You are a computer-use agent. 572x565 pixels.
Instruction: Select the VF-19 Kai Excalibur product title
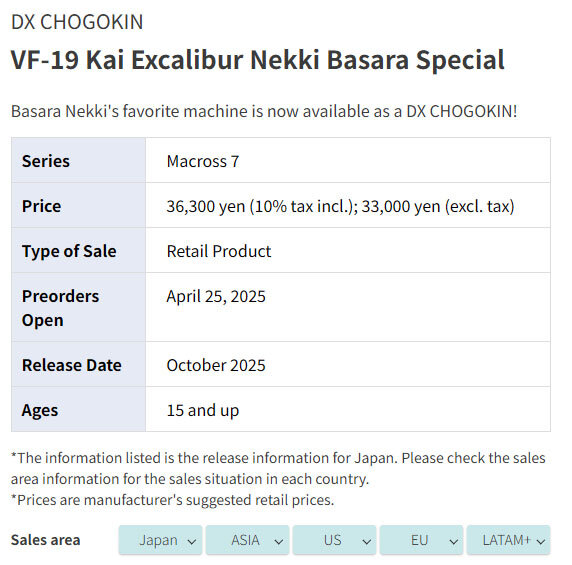click(258, 59)
